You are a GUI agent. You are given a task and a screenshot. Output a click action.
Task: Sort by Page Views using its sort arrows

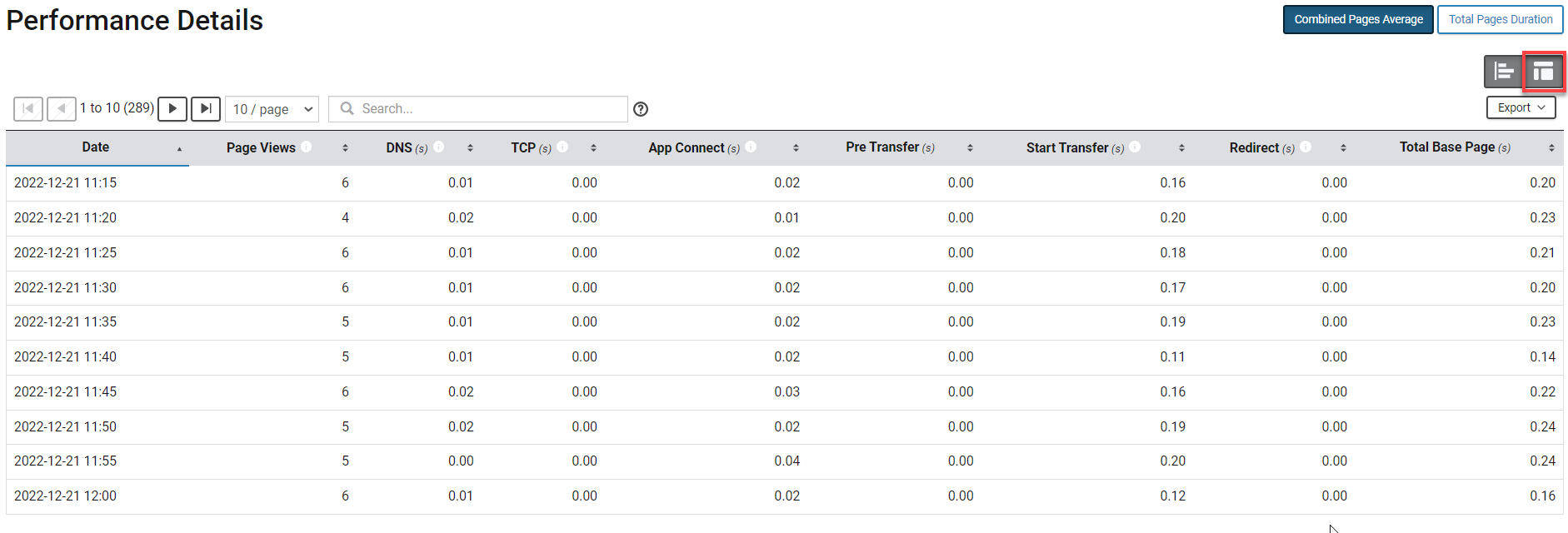click(x=345, y=148)
